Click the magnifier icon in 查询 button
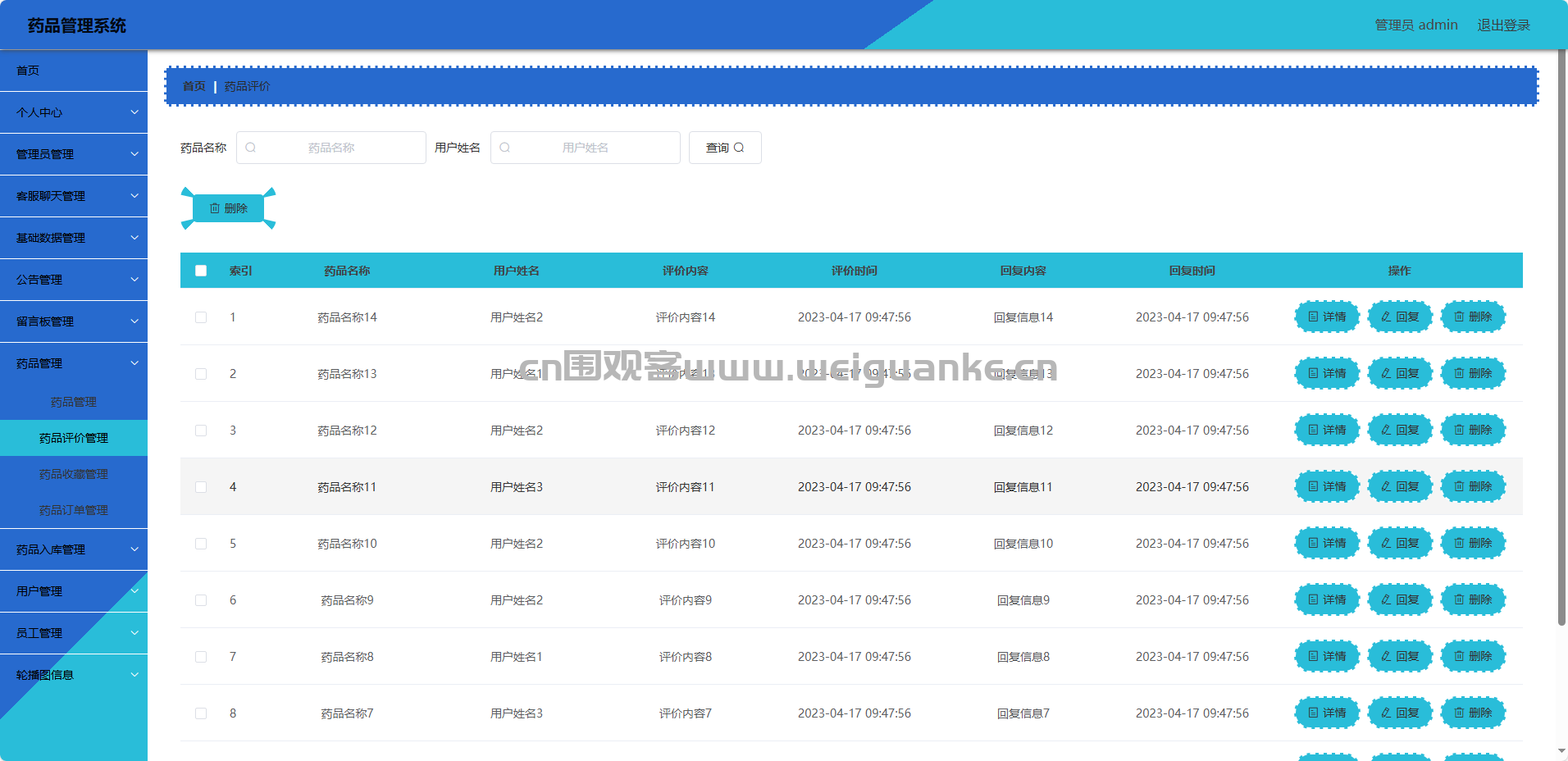The image size is (1568, 761). pos(739,148)
